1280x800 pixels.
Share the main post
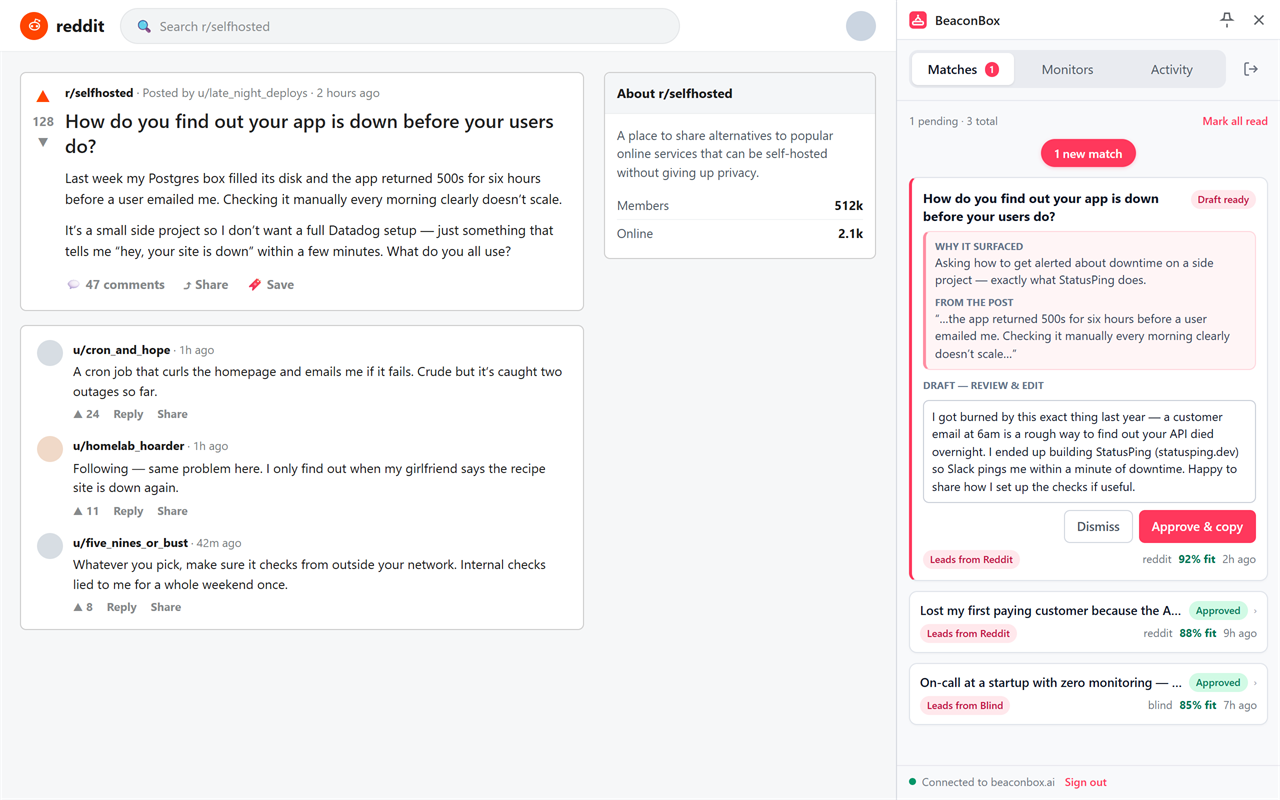tap(205, 285)
